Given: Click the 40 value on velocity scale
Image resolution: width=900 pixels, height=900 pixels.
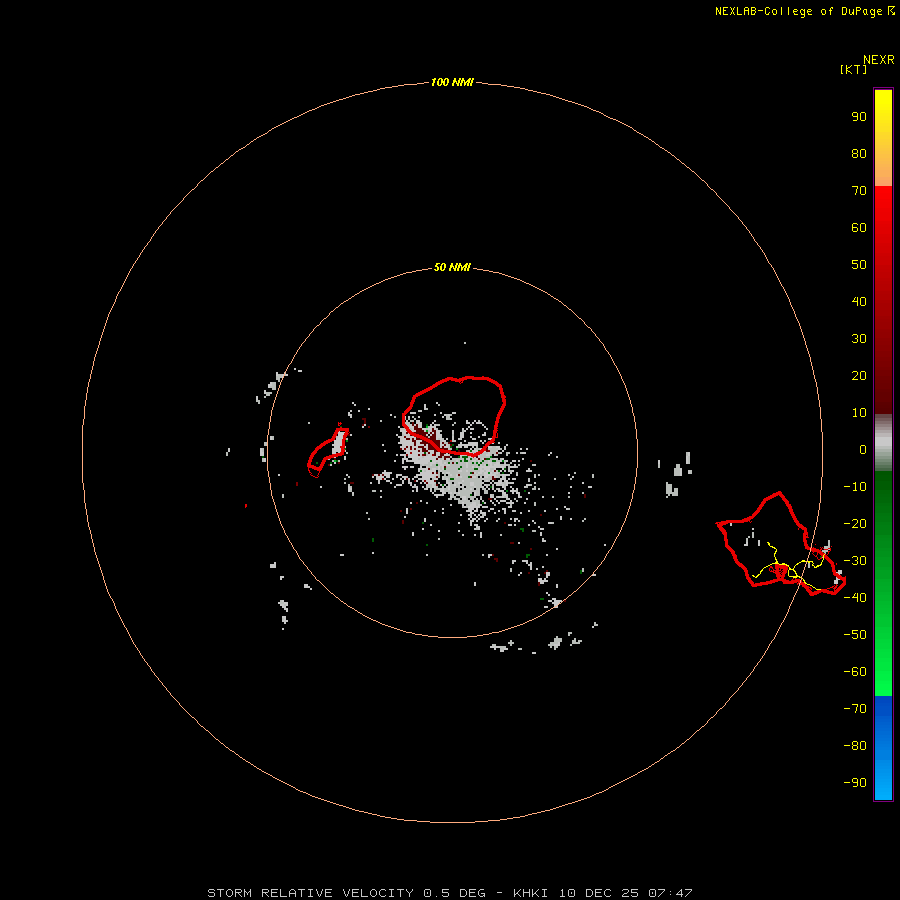Looking at the screenshot, I should [x=859, y=301].
